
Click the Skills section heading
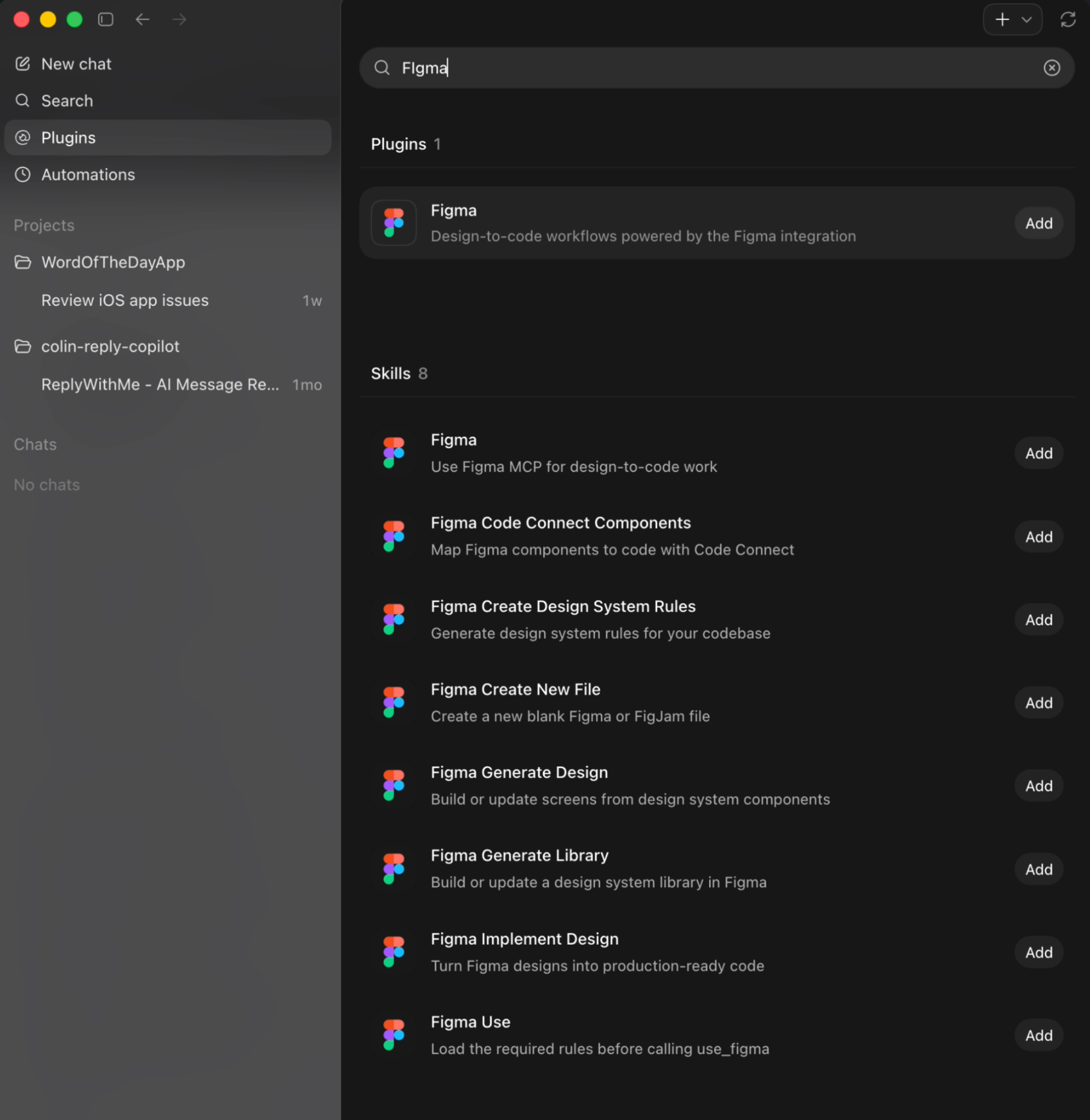pyautogui.click(x=390, y=373)
